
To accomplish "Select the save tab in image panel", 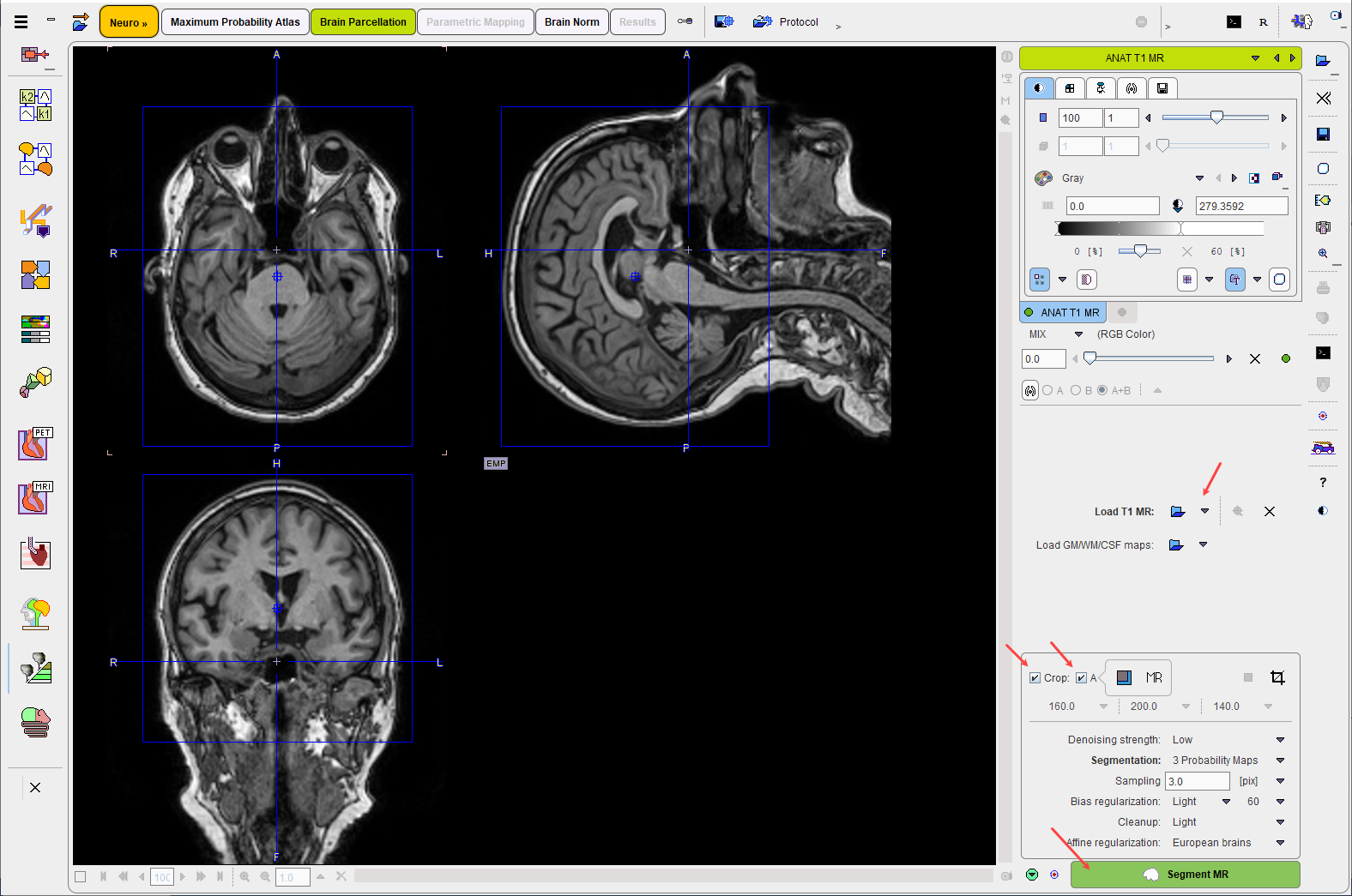I will (x=1162, y=88).
